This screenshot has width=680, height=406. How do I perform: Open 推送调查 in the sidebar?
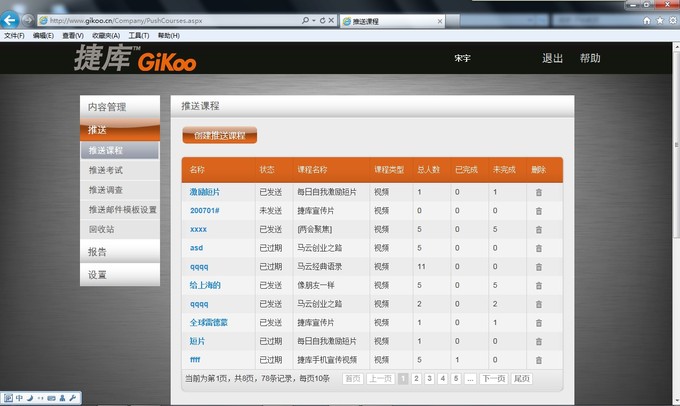pyautogui.click(x=120, y=190)
